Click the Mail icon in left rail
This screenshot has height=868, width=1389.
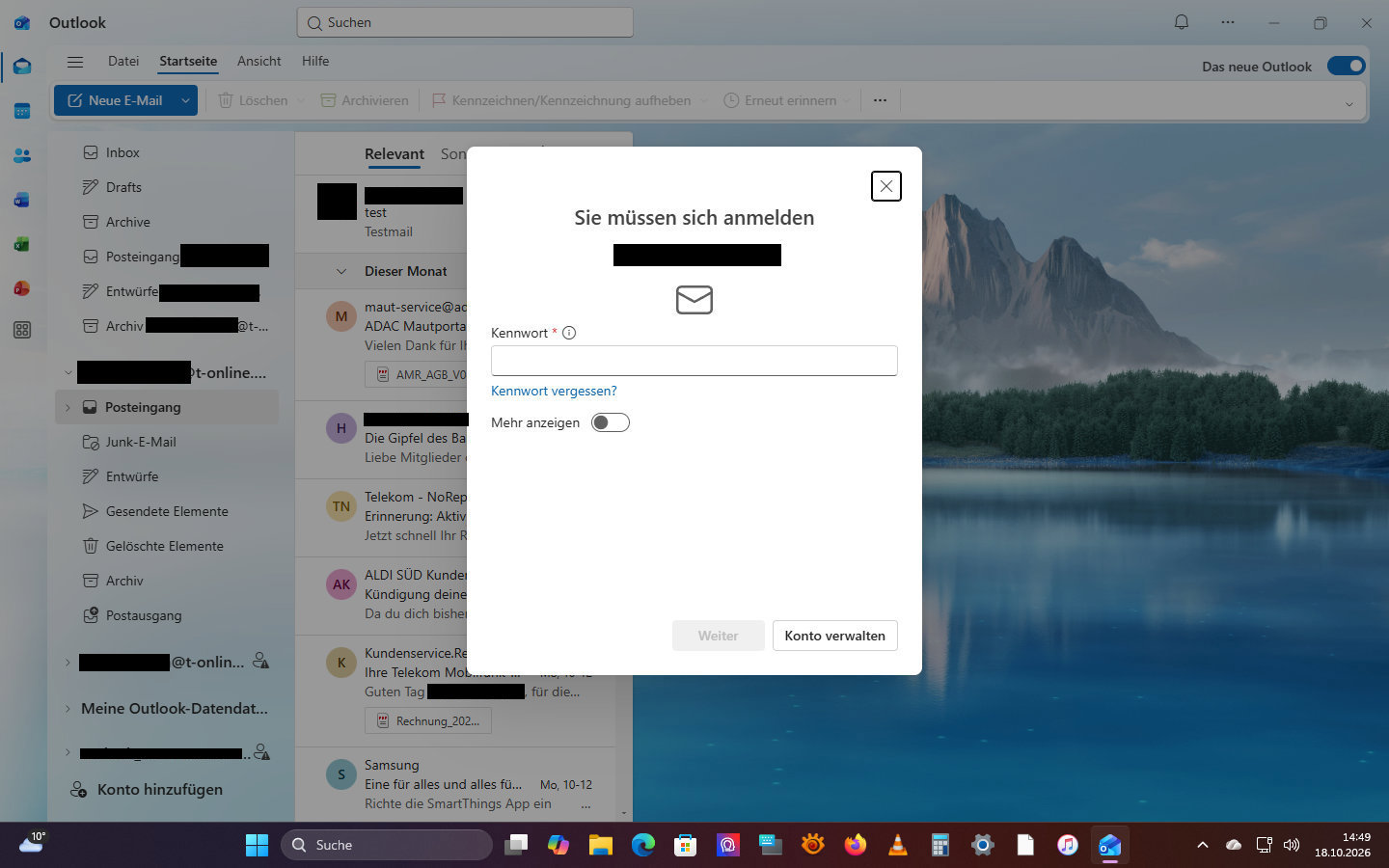[x=22, y=67]
